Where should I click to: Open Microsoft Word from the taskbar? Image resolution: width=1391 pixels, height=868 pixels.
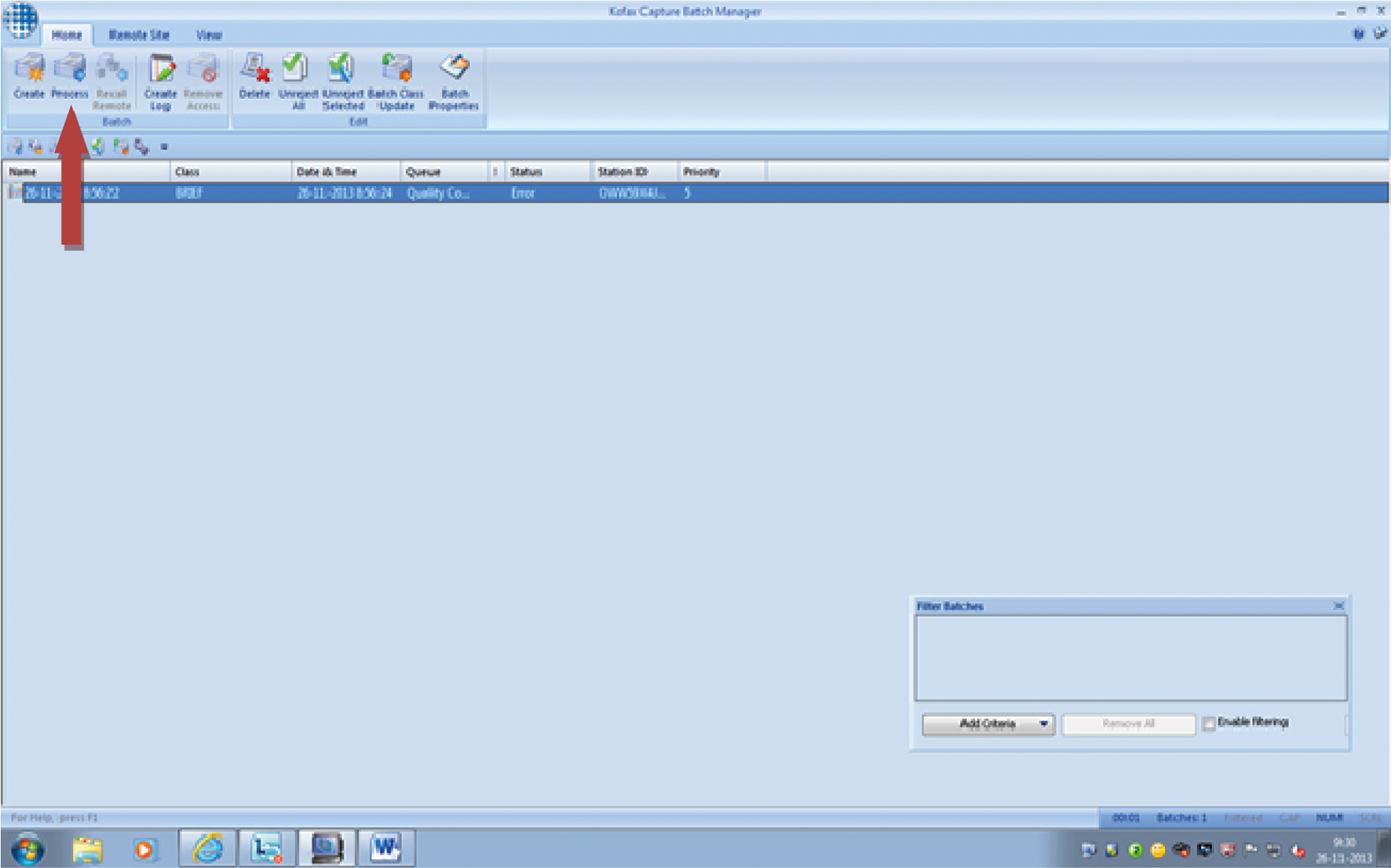[385, 848]
